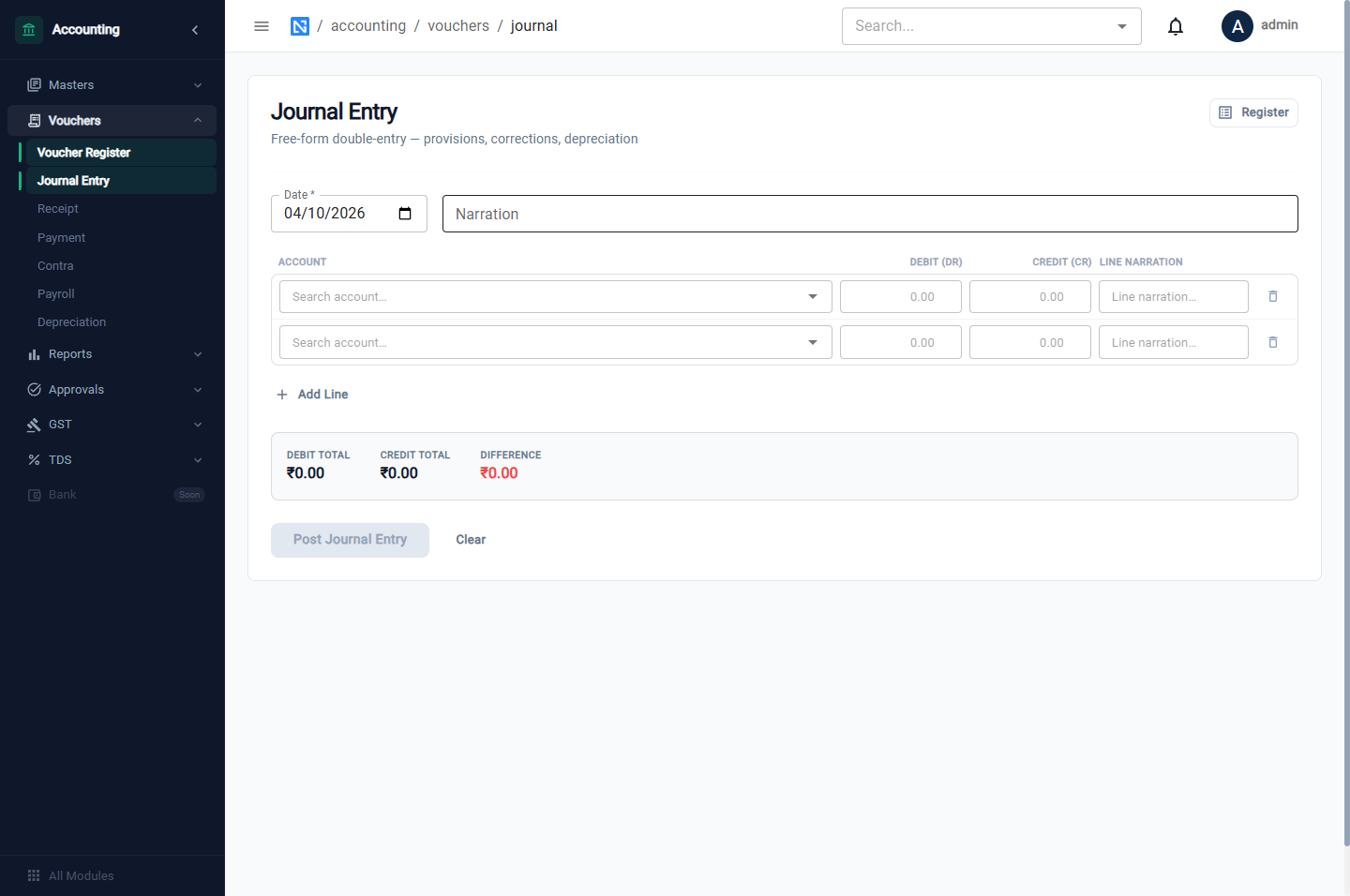Expand the GST menu chevron
The height and width of the screenshot is (896, 1350).
click(198, 425)
